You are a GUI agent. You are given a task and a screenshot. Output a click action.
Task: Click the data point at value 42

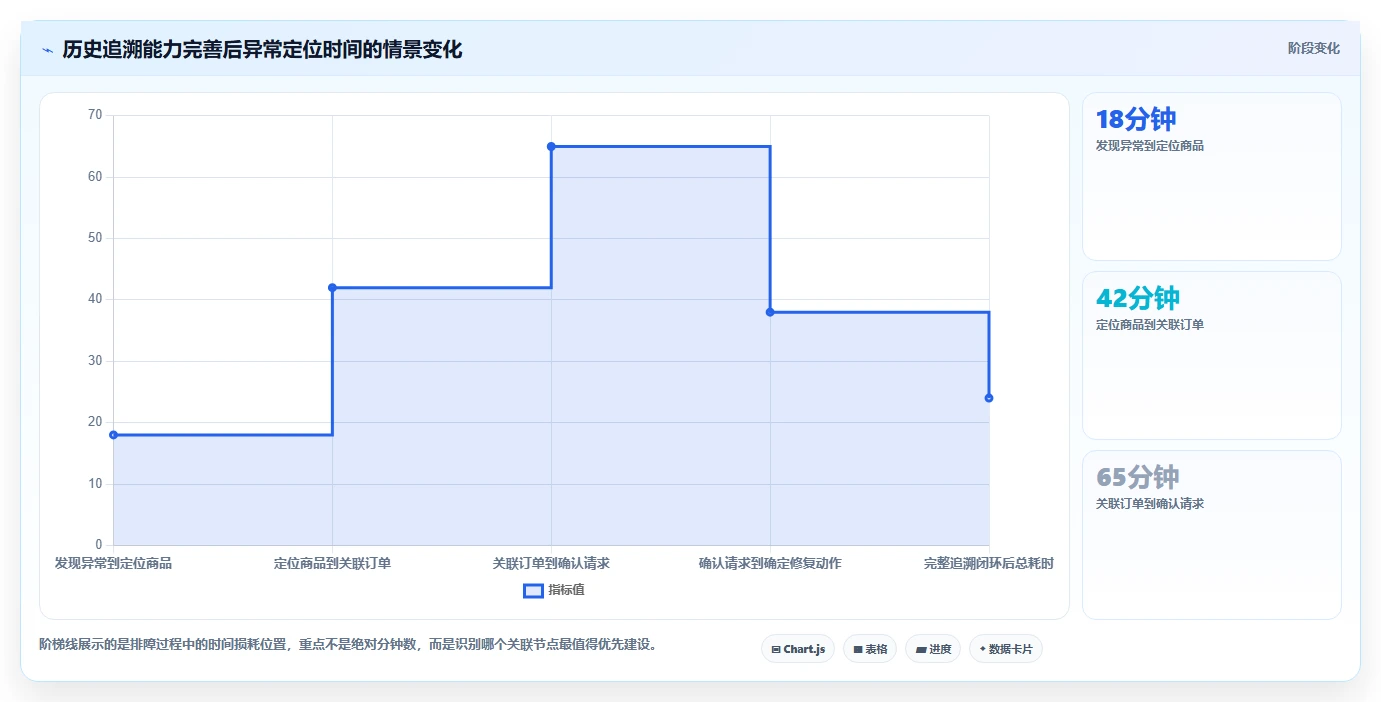coord(332,288)
